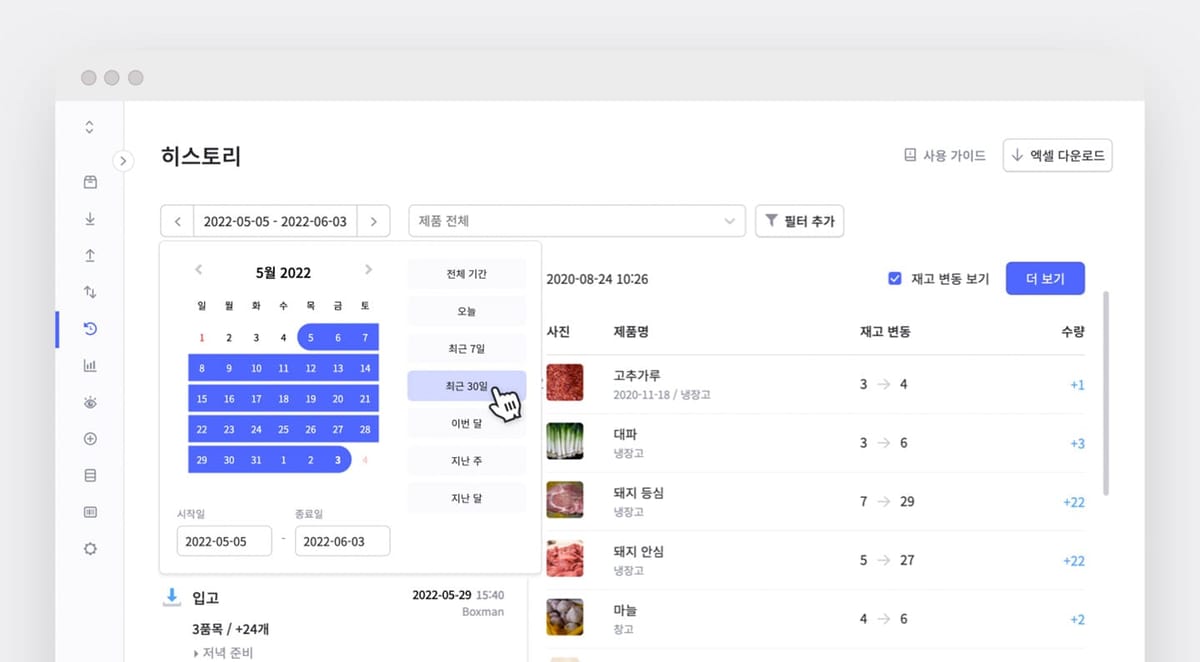Open the package box icon in sidebar
Screen dimensions: 1200x662
90,182
